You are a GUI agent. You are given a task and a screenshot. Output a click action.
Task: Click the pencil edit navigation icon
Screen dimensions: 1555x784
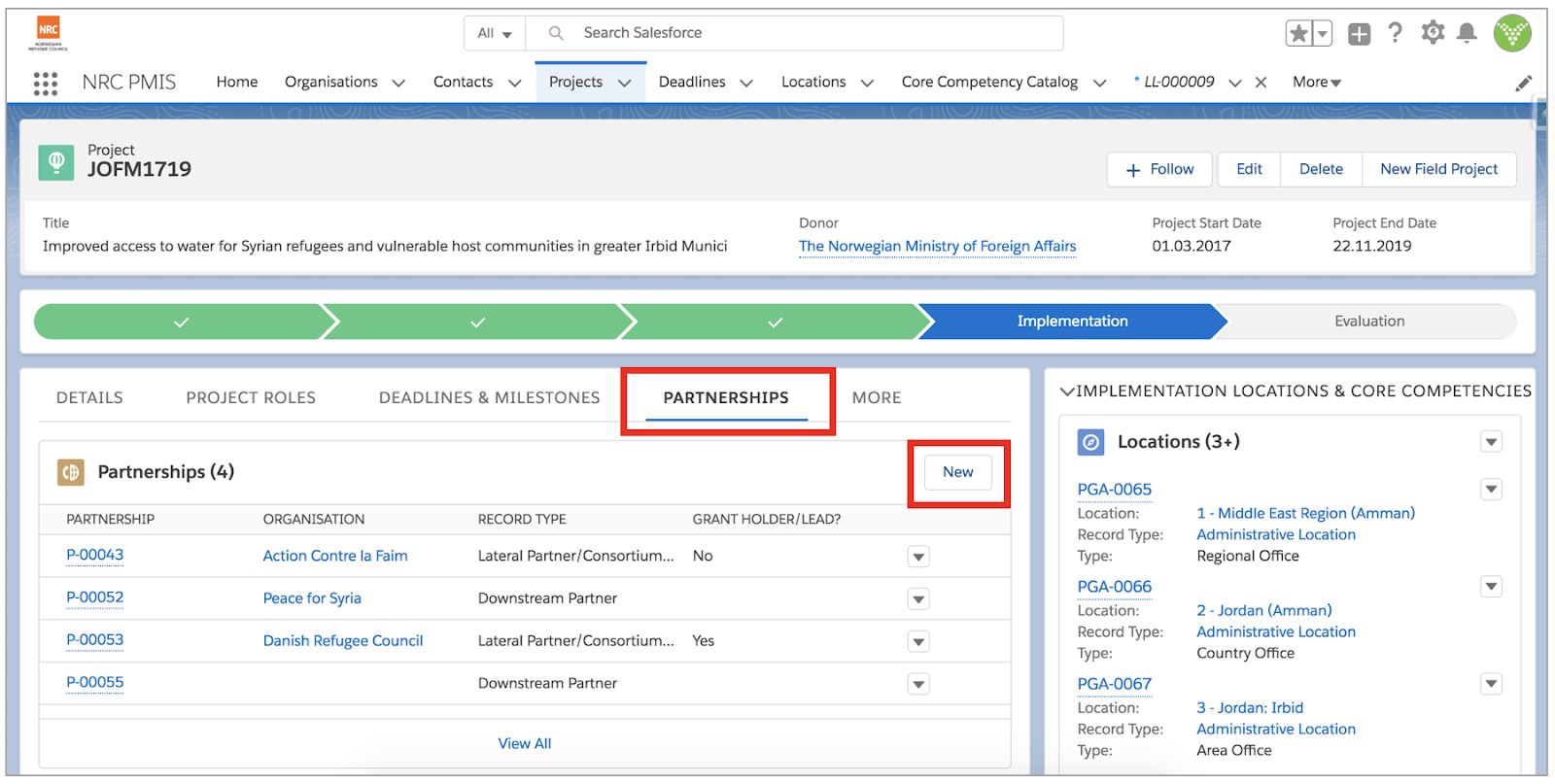tap(1523, 84)
